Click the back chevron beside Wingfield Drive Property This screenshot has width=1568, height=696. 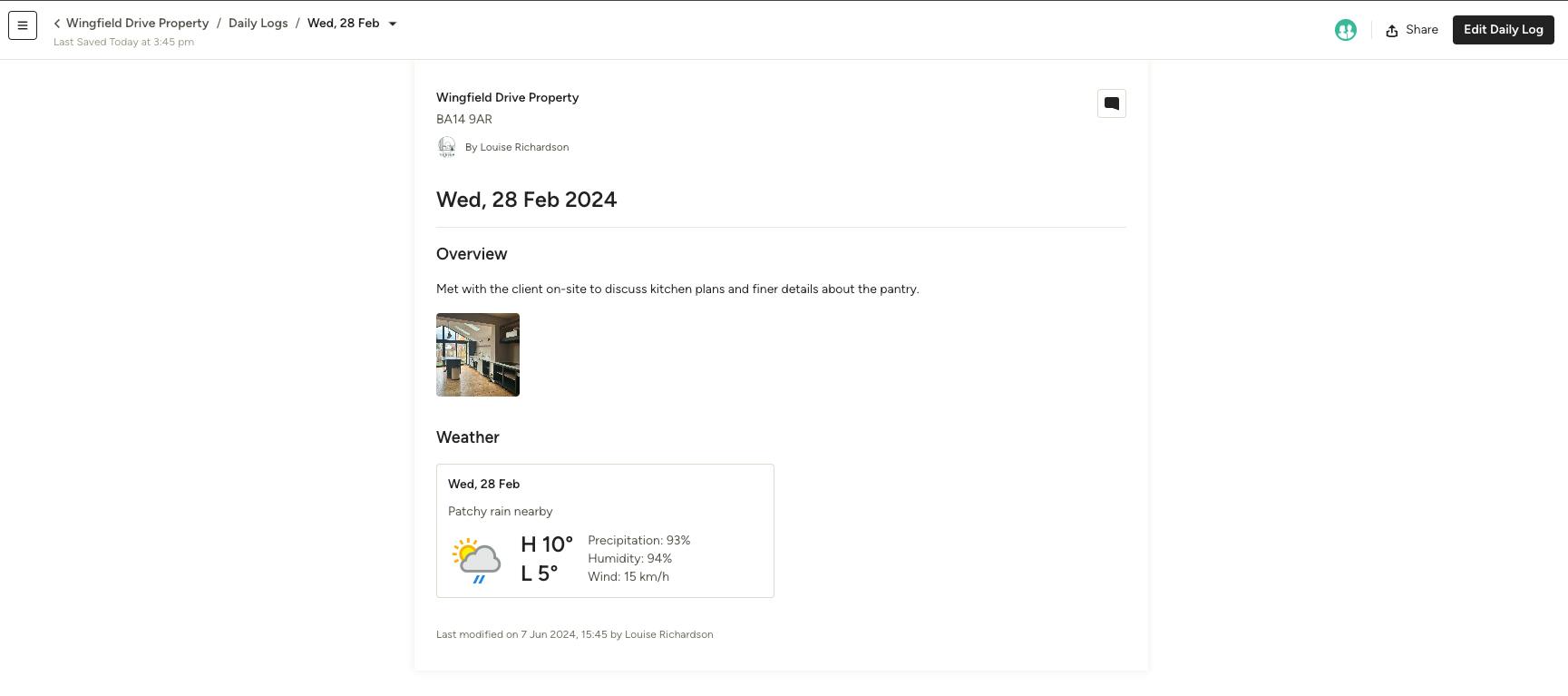tap(57, 24)
